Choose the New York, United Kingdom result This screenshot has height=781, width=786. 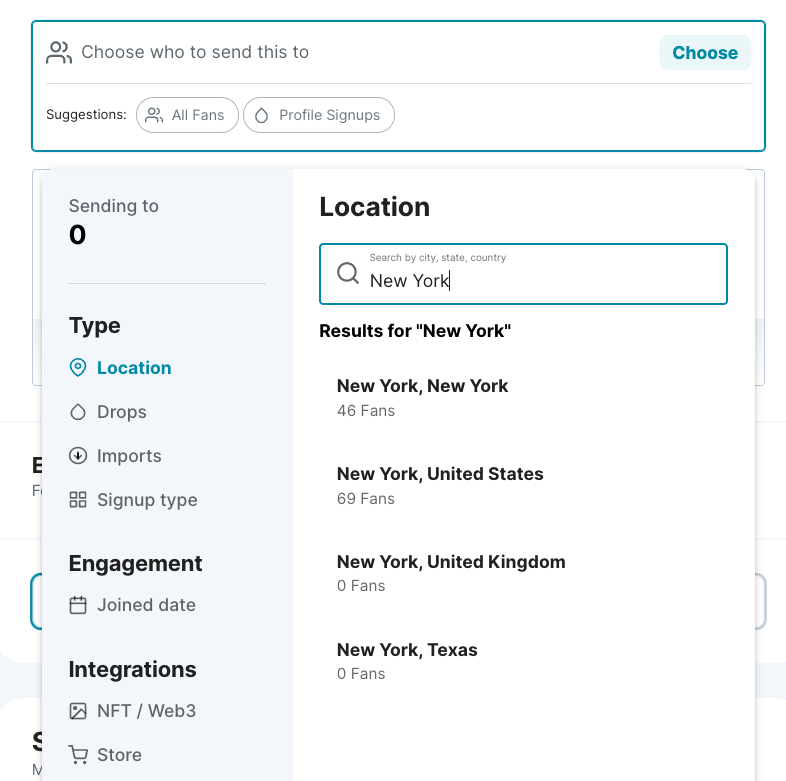tap(451, 573)
